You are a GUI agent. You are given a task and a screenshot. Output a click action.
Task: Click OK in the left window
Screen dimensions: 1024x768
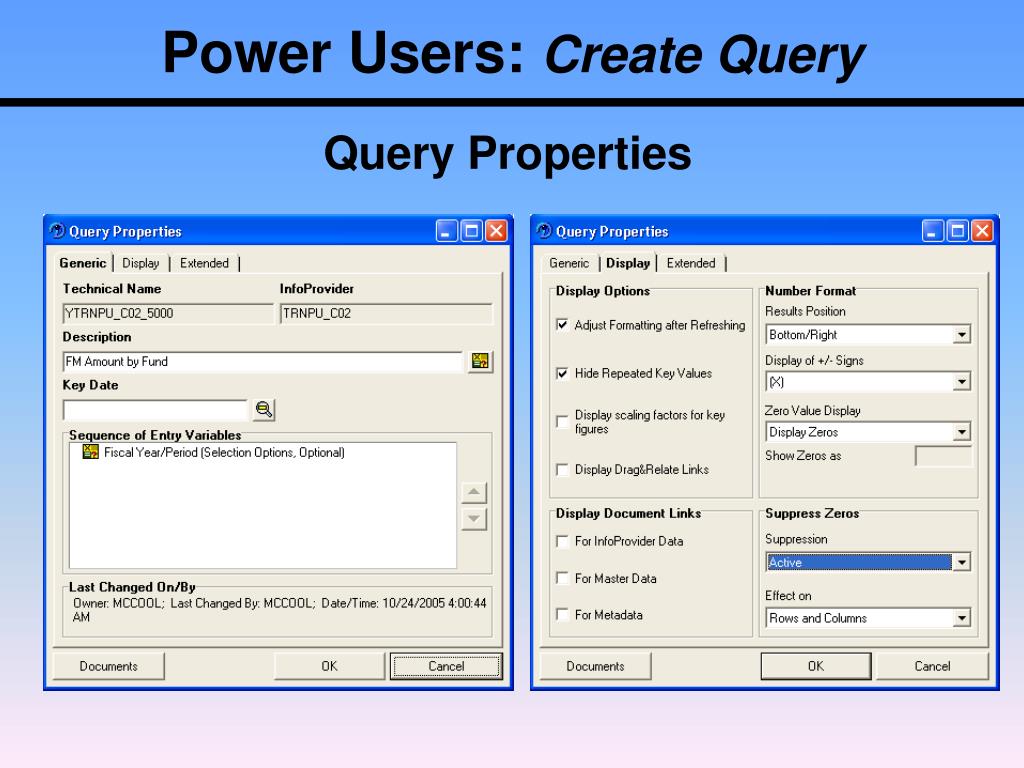point(329,666)
